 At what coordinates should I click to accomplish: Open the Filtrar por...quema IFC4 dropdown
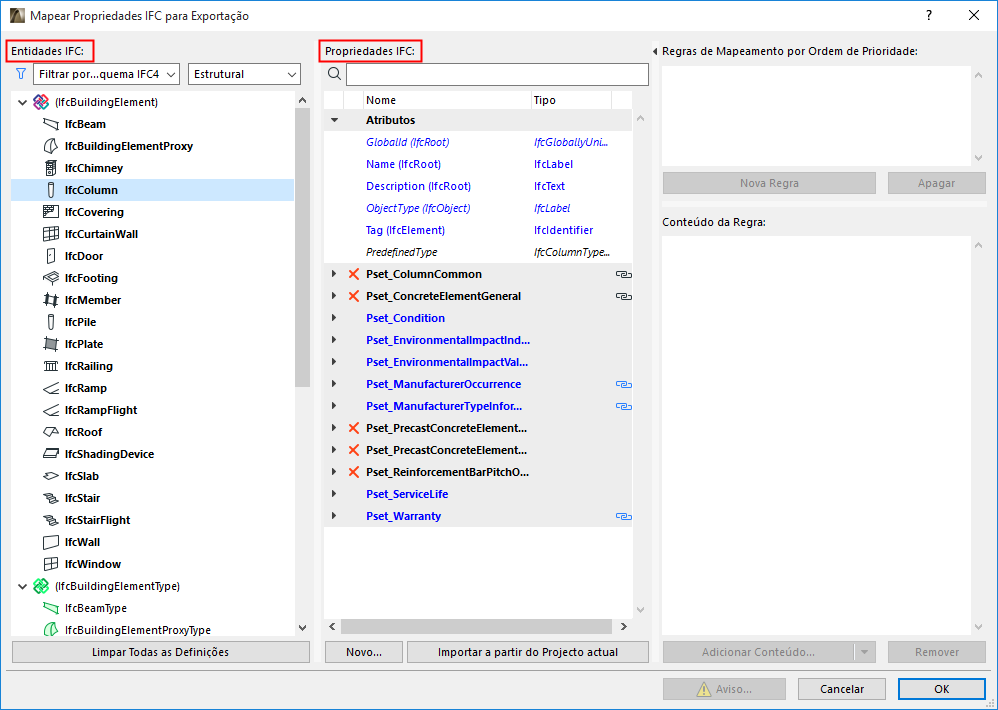coord(106,74)
